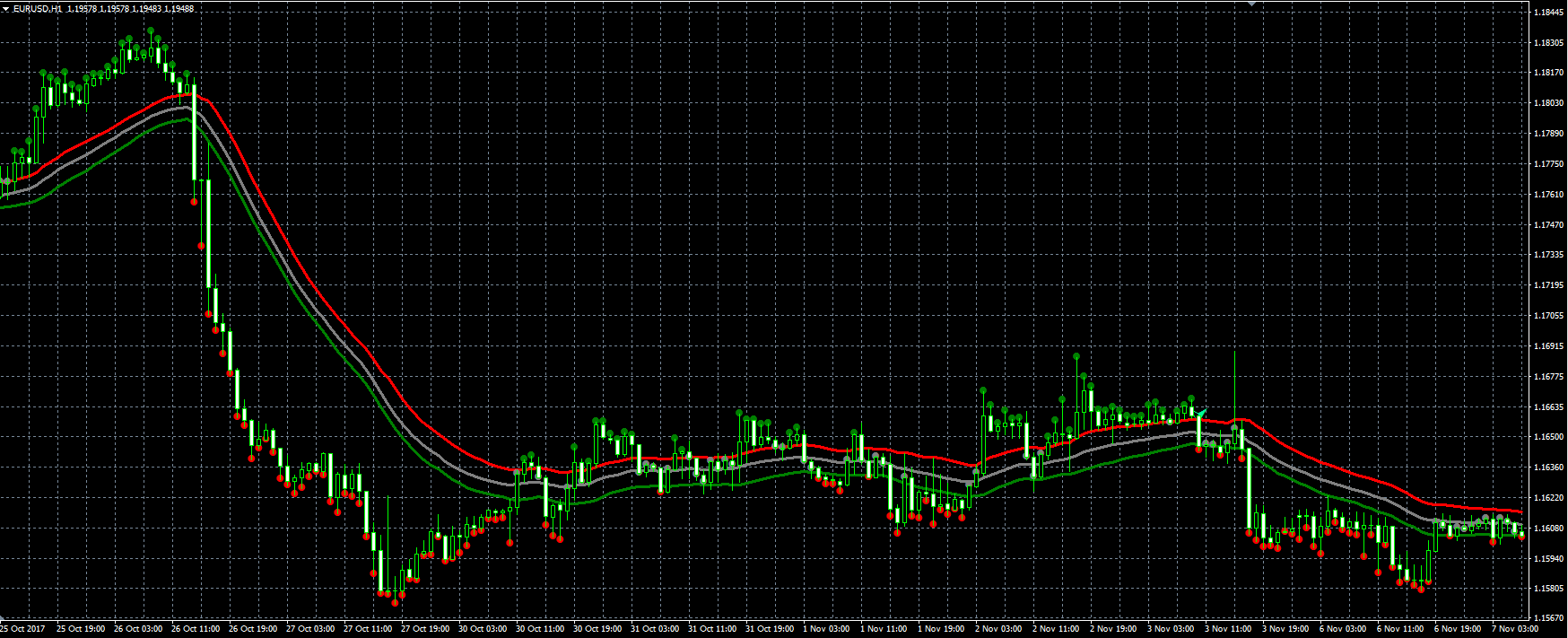Click the 1.15940 price label
This screenshot has height=638, width=1568.
(1549, 559)
